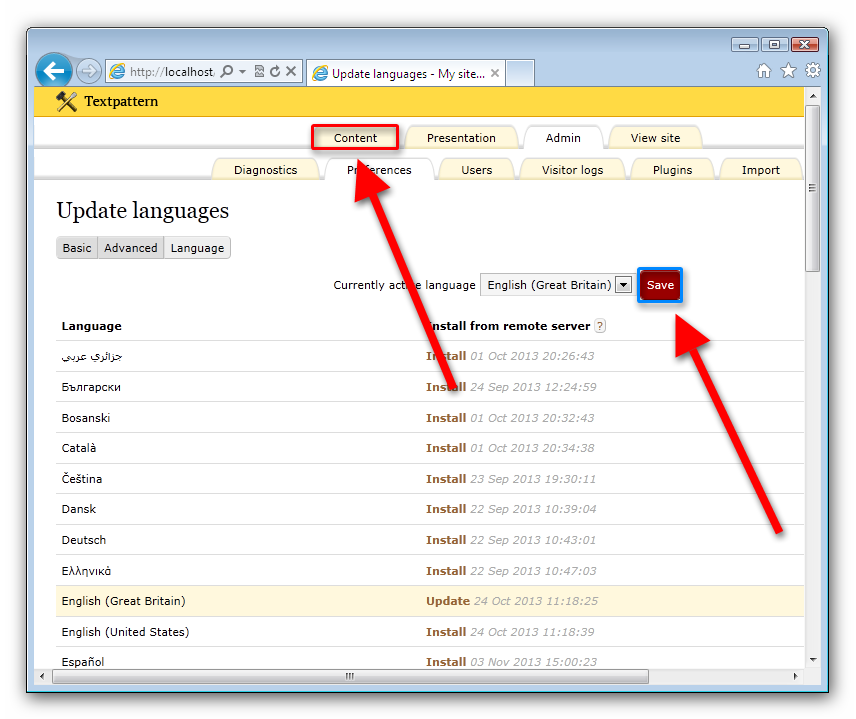Open favorites star icon
This screenshot has height=719, width=856.
coord(788,71)
